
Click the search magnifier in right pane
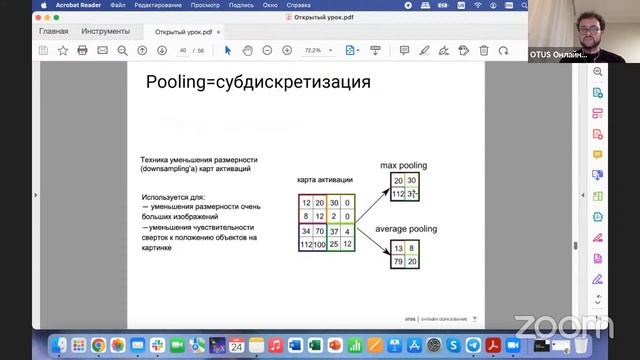pyautogui.click(x=598, y=72)
